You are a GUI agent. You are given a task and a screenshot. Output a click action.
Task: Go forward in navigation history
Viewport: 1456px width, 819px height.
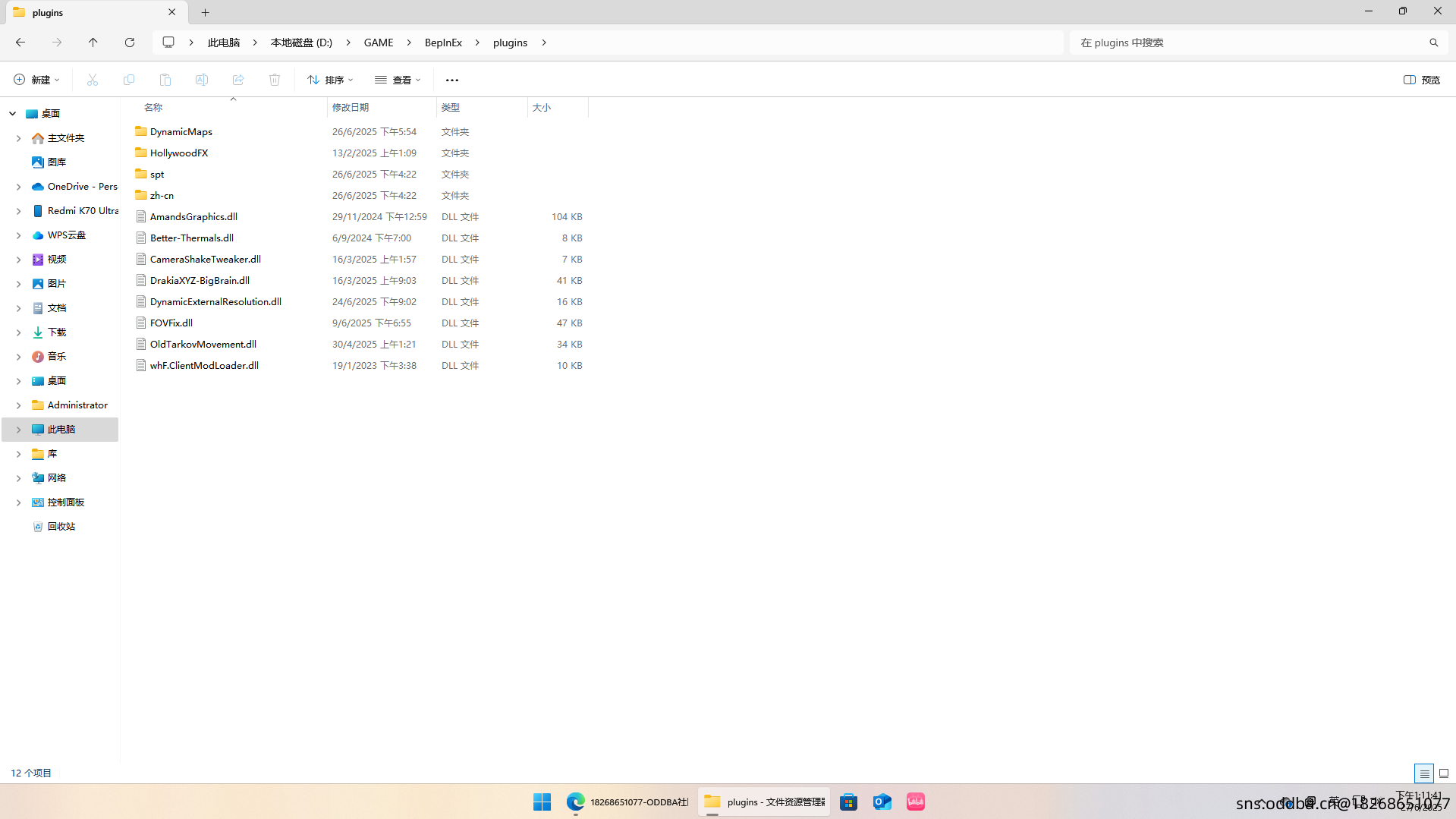tap(57, 43)
